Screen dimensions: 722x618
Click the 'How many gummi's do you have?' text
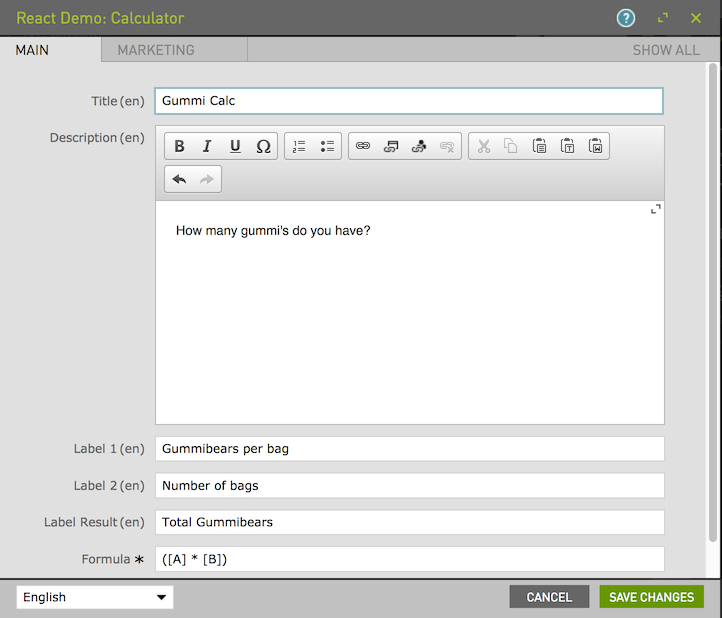coord(273,230)
